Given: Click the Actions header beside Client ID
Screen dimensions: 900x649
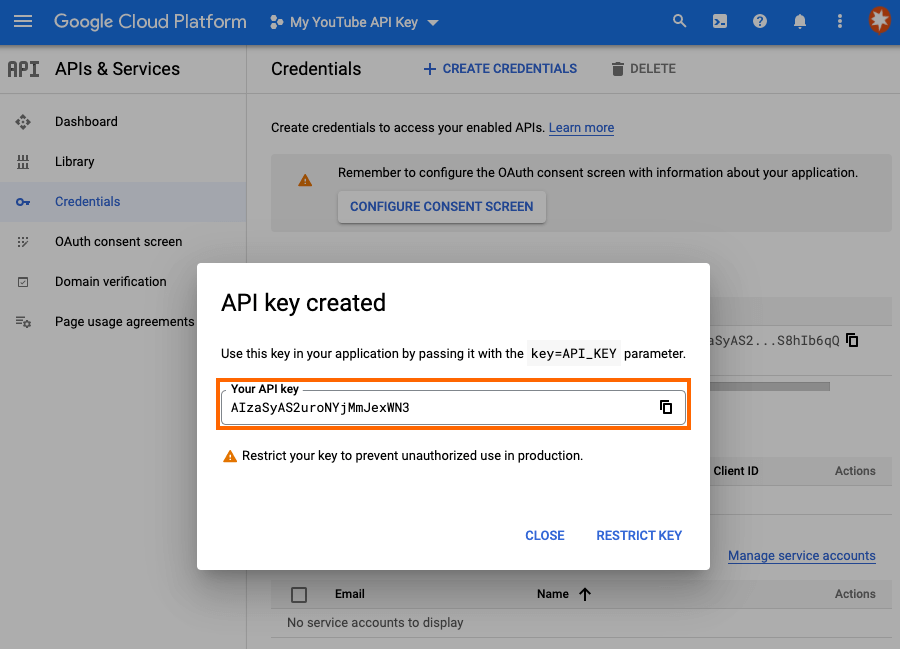Looking at the screenshot, I should pos(855,471).
